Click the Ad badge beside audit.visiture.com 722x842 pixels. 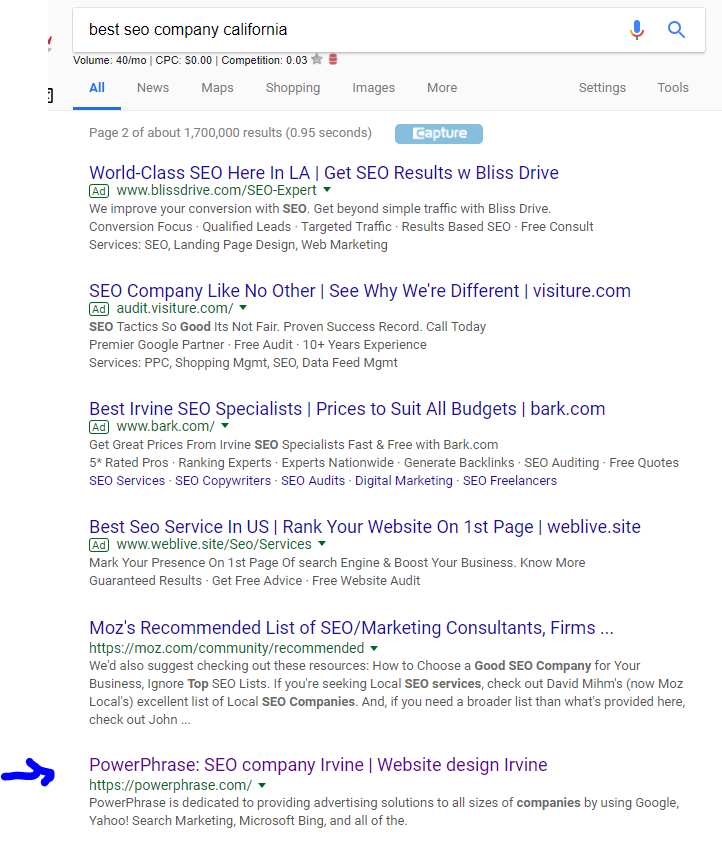[99, 309]
